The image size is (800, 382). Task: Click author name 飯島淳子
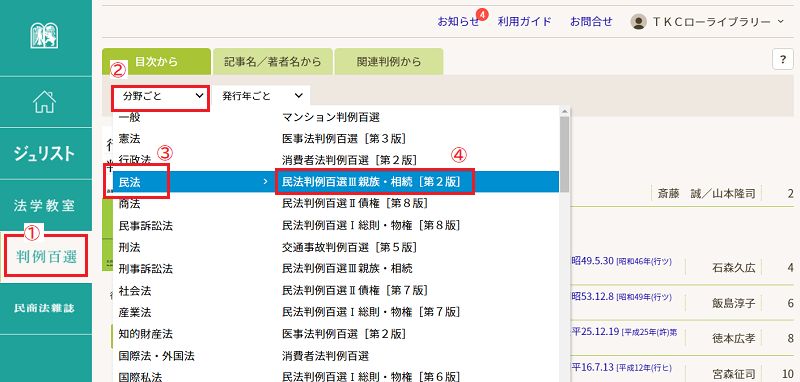(734, 303)
